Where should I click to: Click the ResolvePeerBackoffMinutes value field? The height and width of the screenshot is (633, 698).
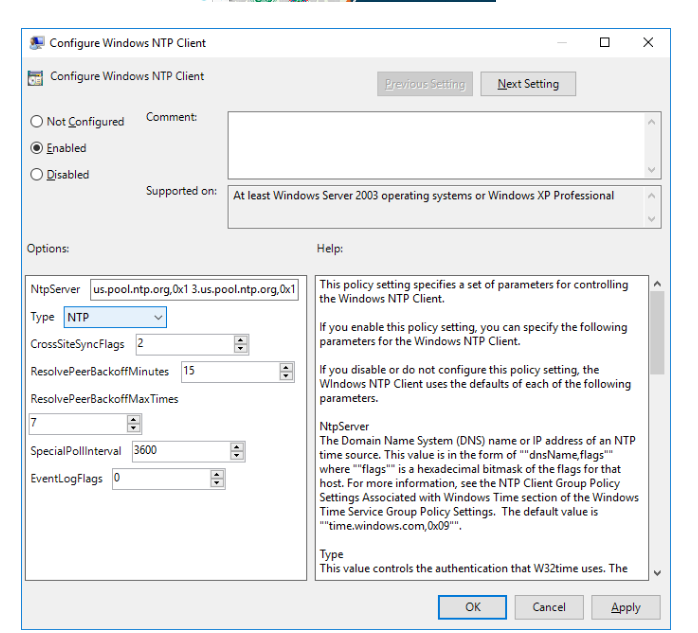point(231,372)
